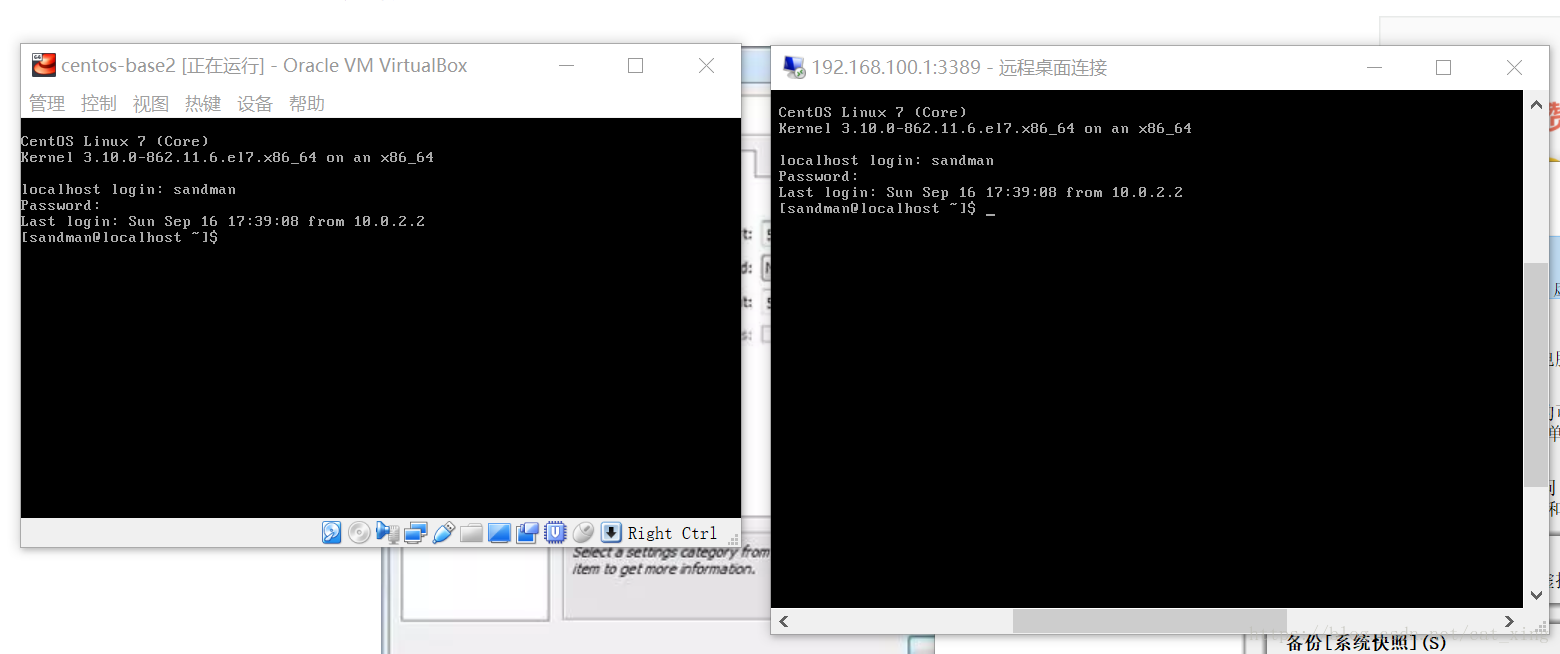Click 'localhost login: sandman' in VirtualBox console
The image size is (1560, 654).
pyautogui.click(x=128, y=189)
